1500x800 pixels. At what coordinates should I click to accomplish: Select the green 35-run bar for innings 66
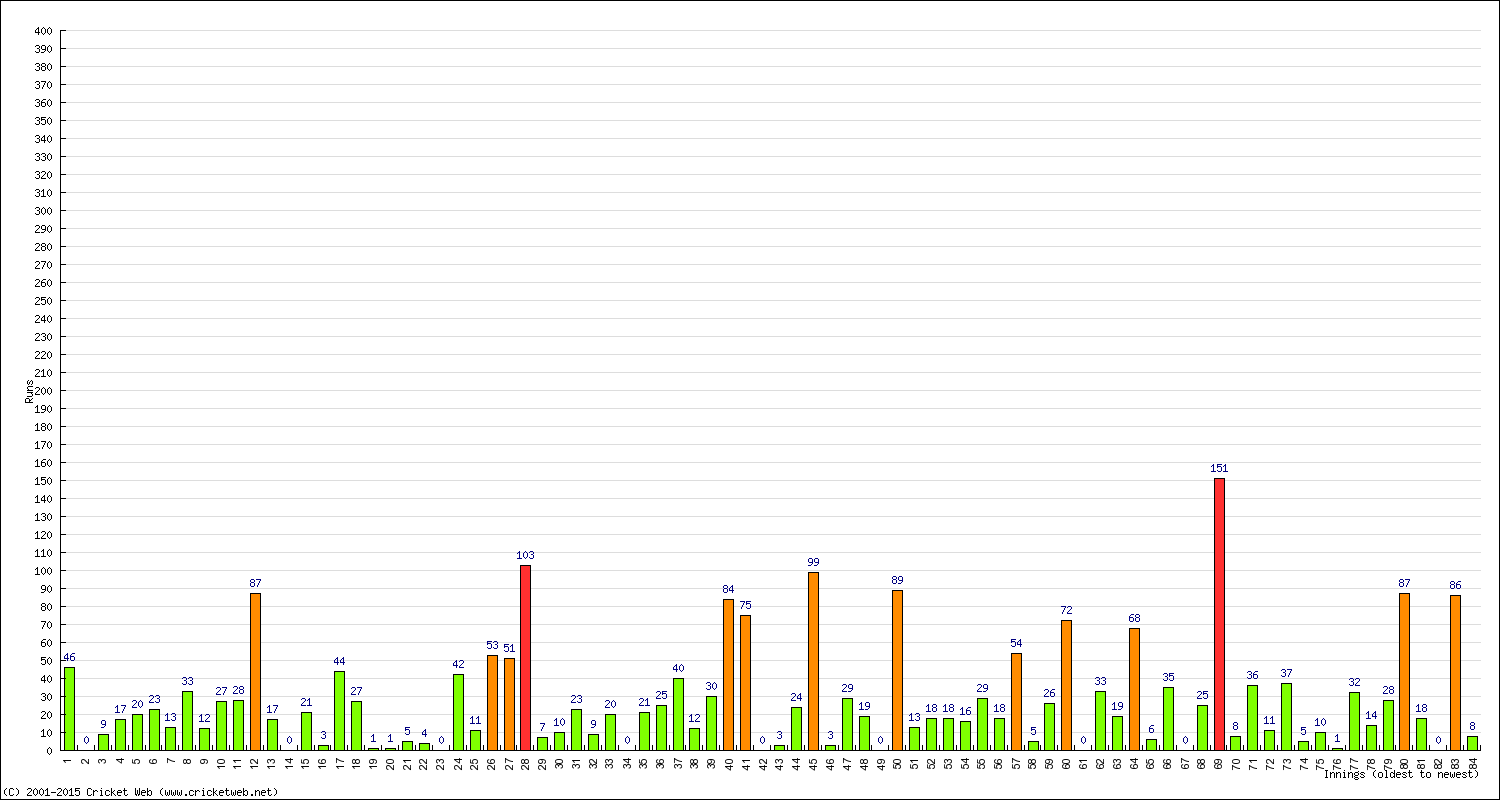[x=1168, y=718]
